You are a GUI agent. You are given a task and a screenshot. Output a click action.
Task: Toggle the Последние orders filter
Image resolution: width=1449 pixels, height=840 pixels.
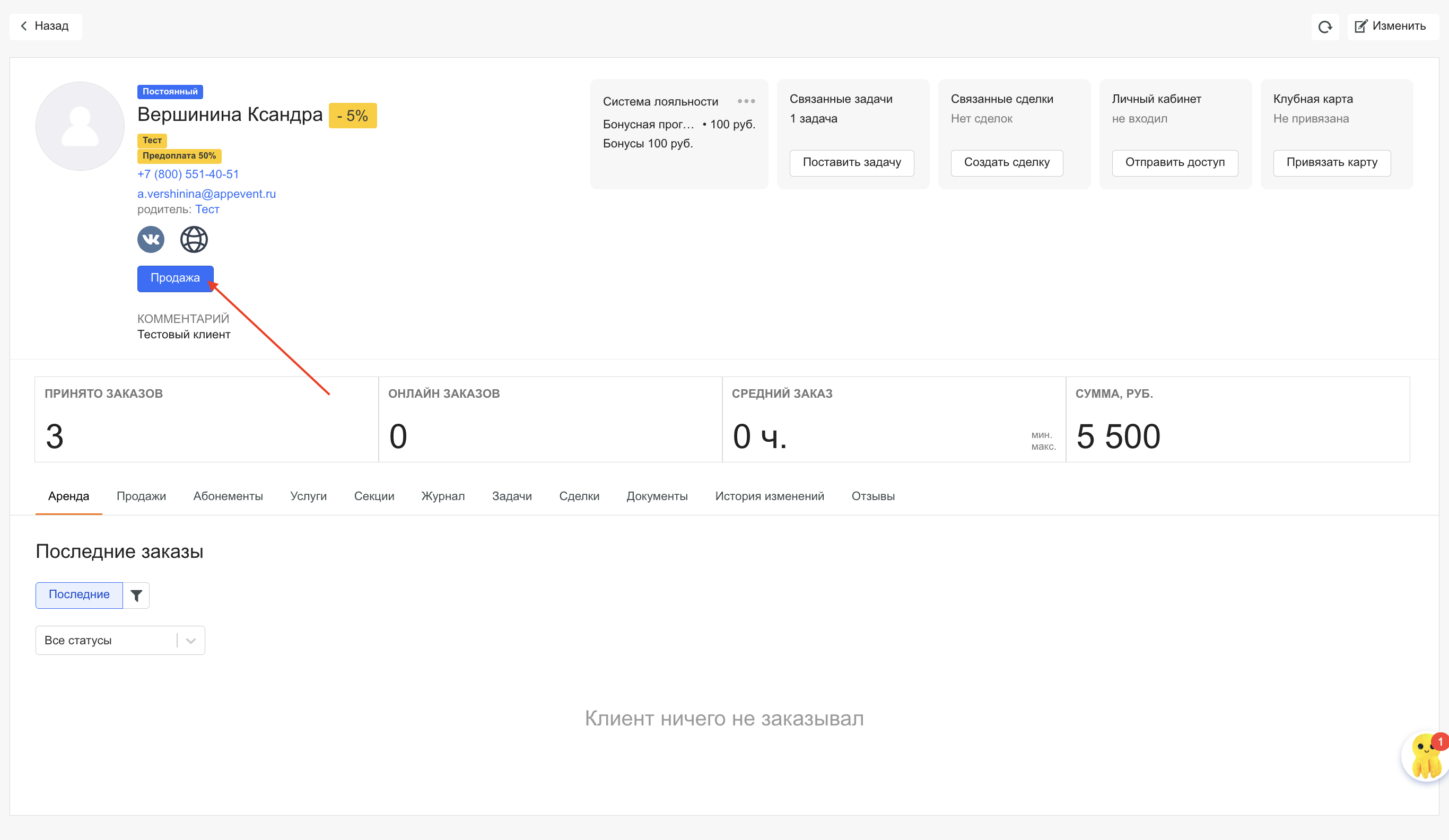coord(80,595)
